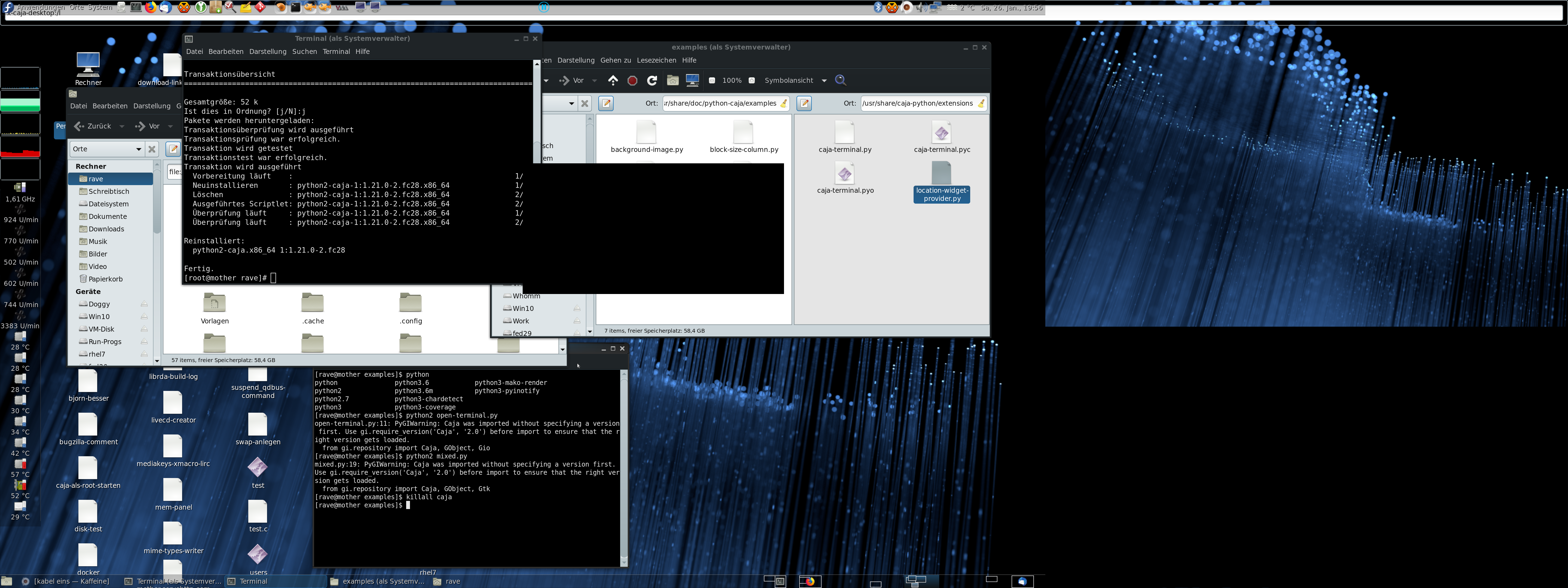Screen dimensions: 1568x588
Task: Click the up-folder arrow in examples toolbar
Action: 613,80
